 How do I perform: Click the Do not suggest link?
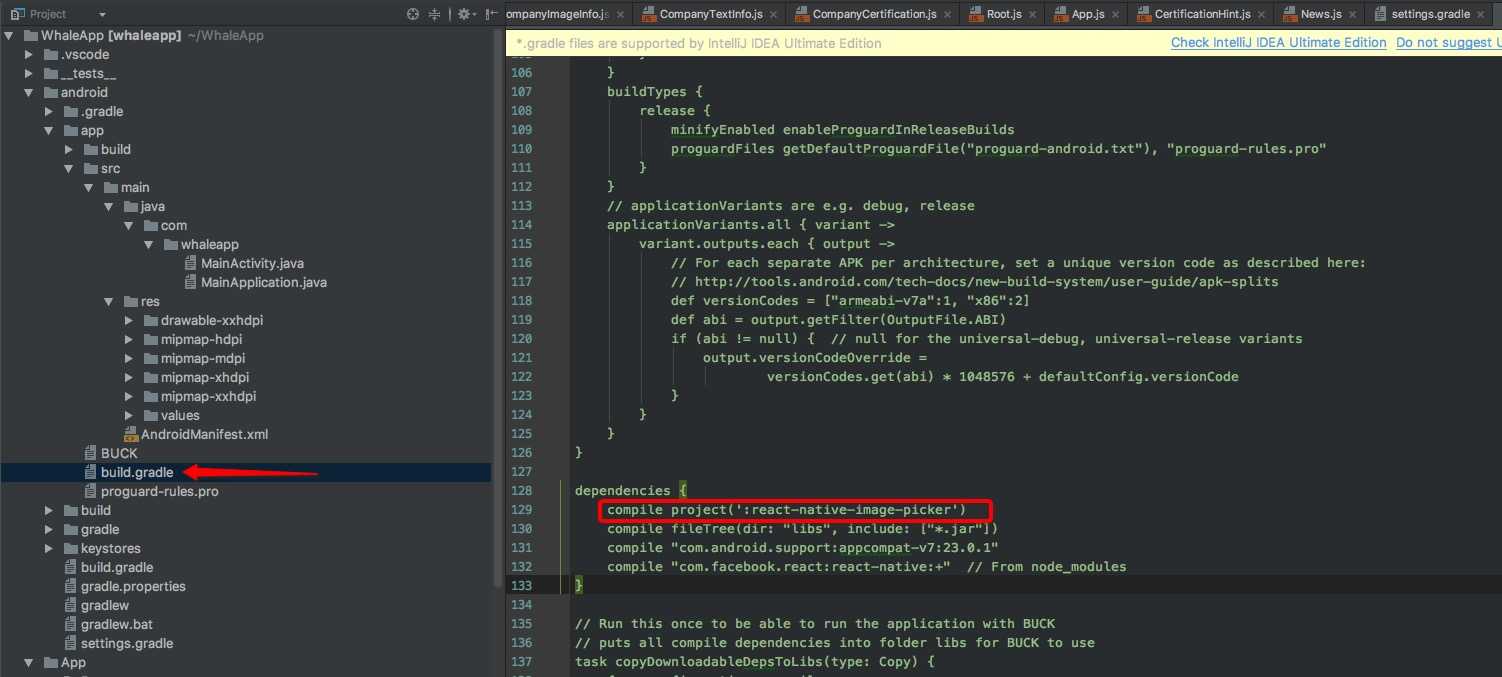1449,42
